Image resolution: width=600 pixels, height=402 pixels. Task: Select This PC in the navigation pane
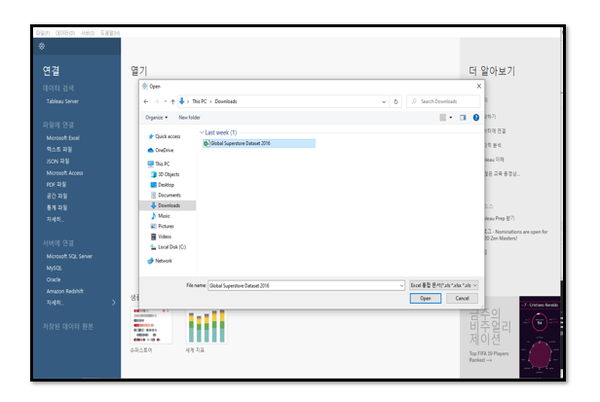tap(158, 164)
